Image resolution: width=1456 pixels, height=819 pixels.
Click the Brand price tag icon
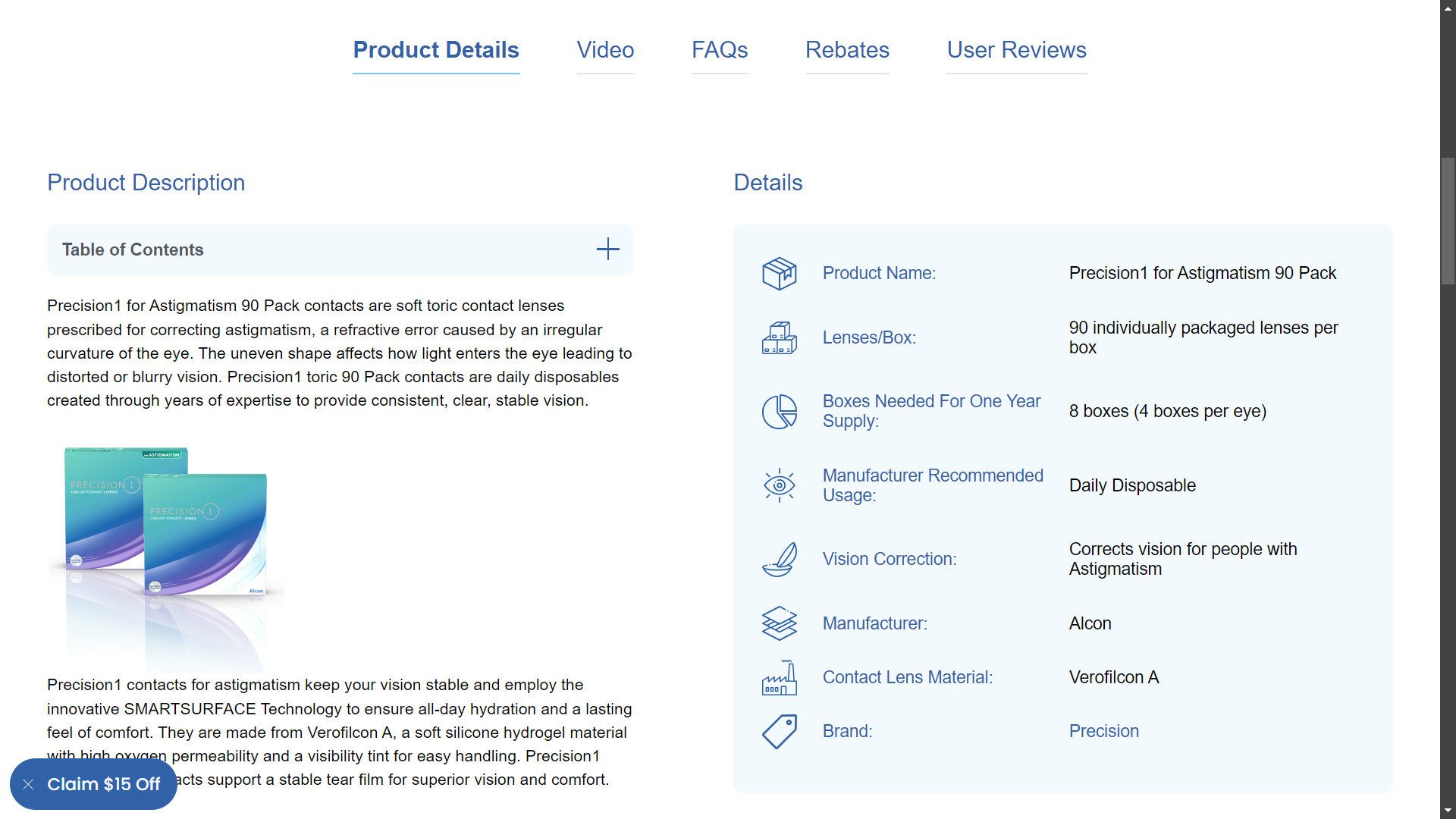779,732
